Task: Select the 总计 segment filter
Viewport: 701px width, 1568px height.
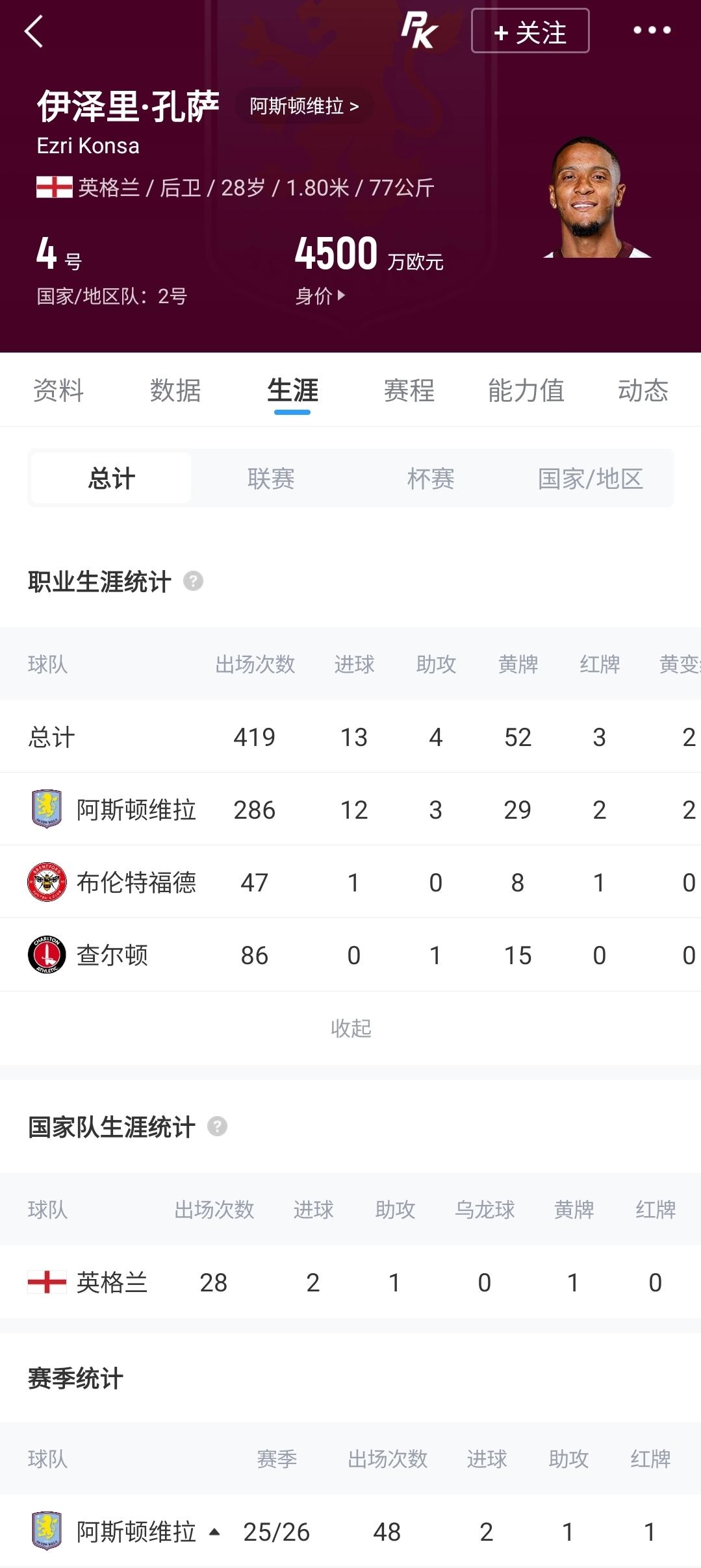Action: coord(111,478)
